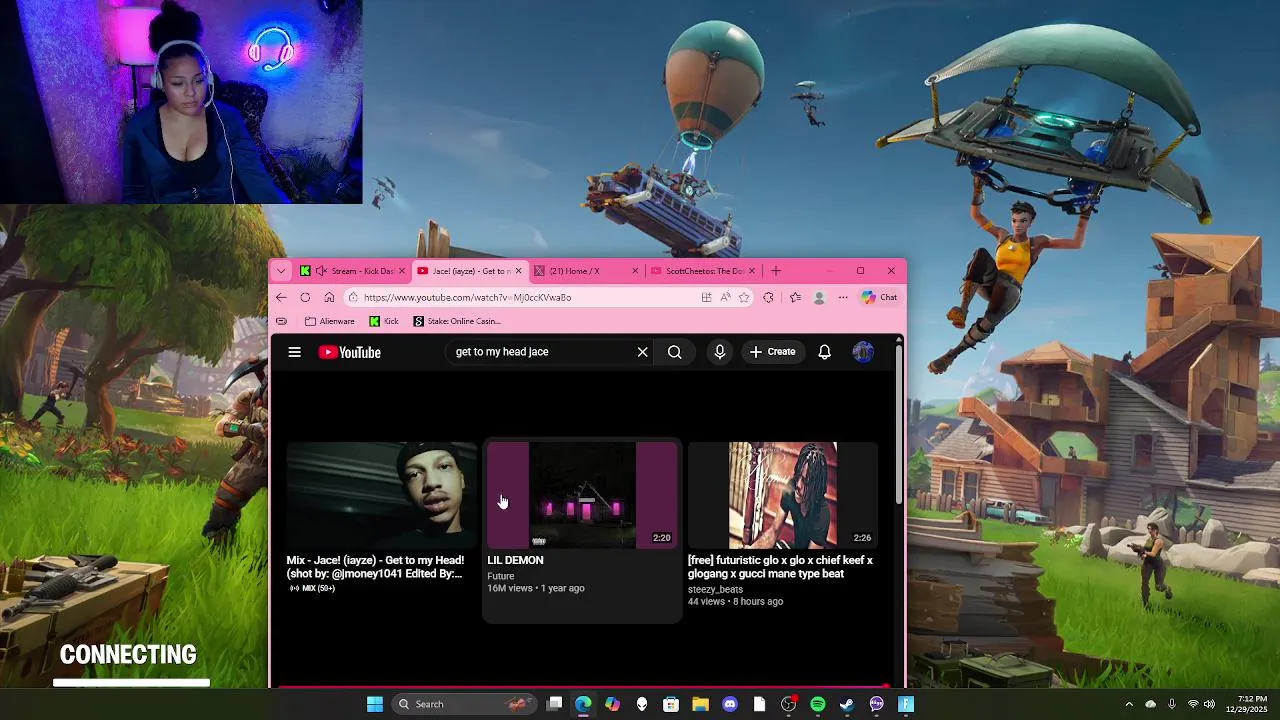
Task: Clear the YouTube search text
Action: (x=642, y=352)
